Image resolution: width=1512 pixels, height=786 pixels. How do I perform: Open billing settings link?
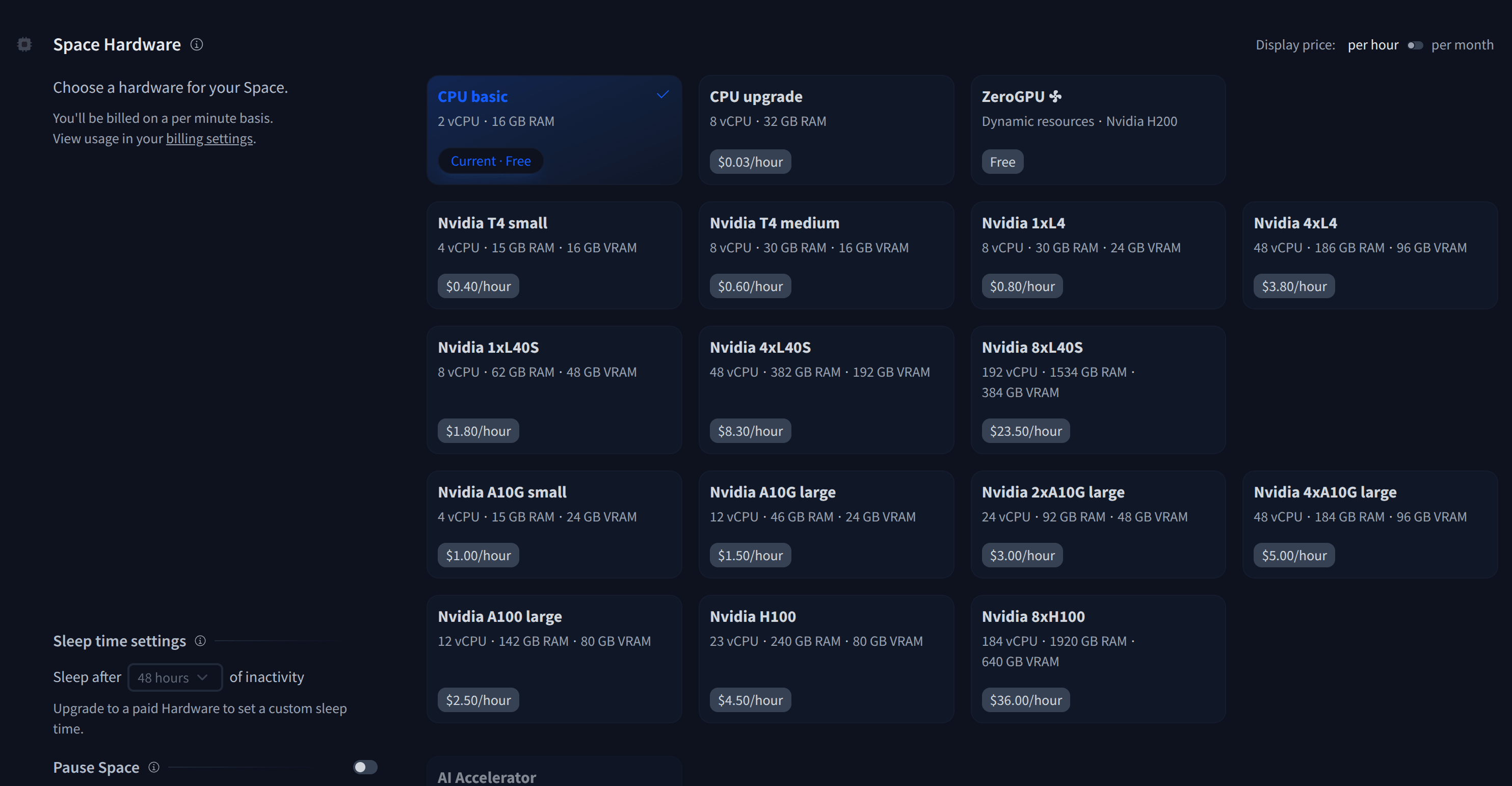pos(209,139)
